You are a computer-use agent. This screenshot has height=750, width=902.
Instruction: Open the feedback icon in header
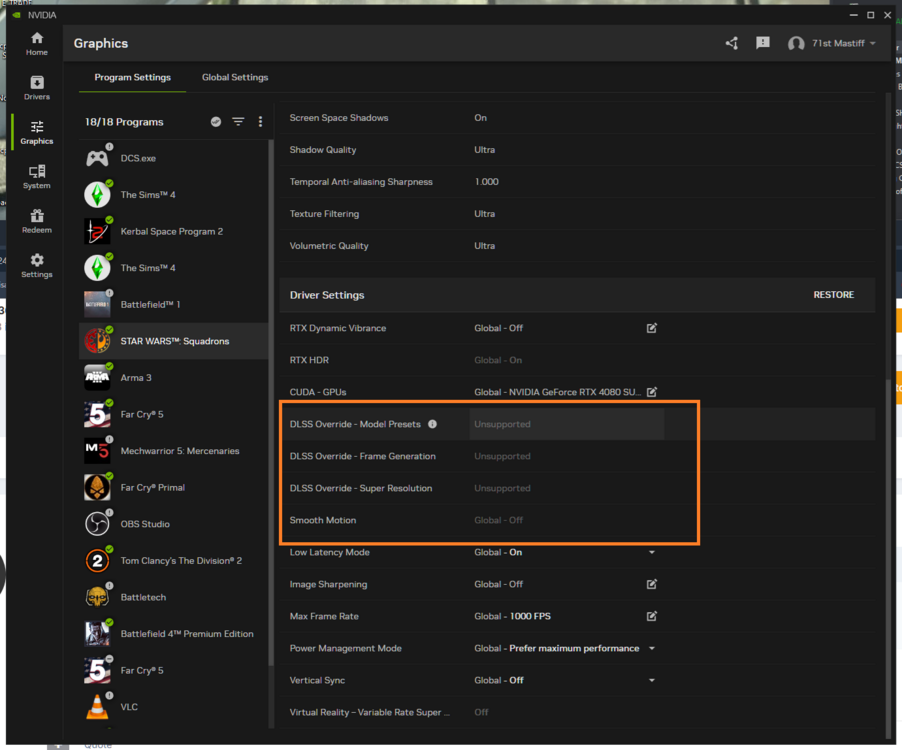tap(763, 43)
